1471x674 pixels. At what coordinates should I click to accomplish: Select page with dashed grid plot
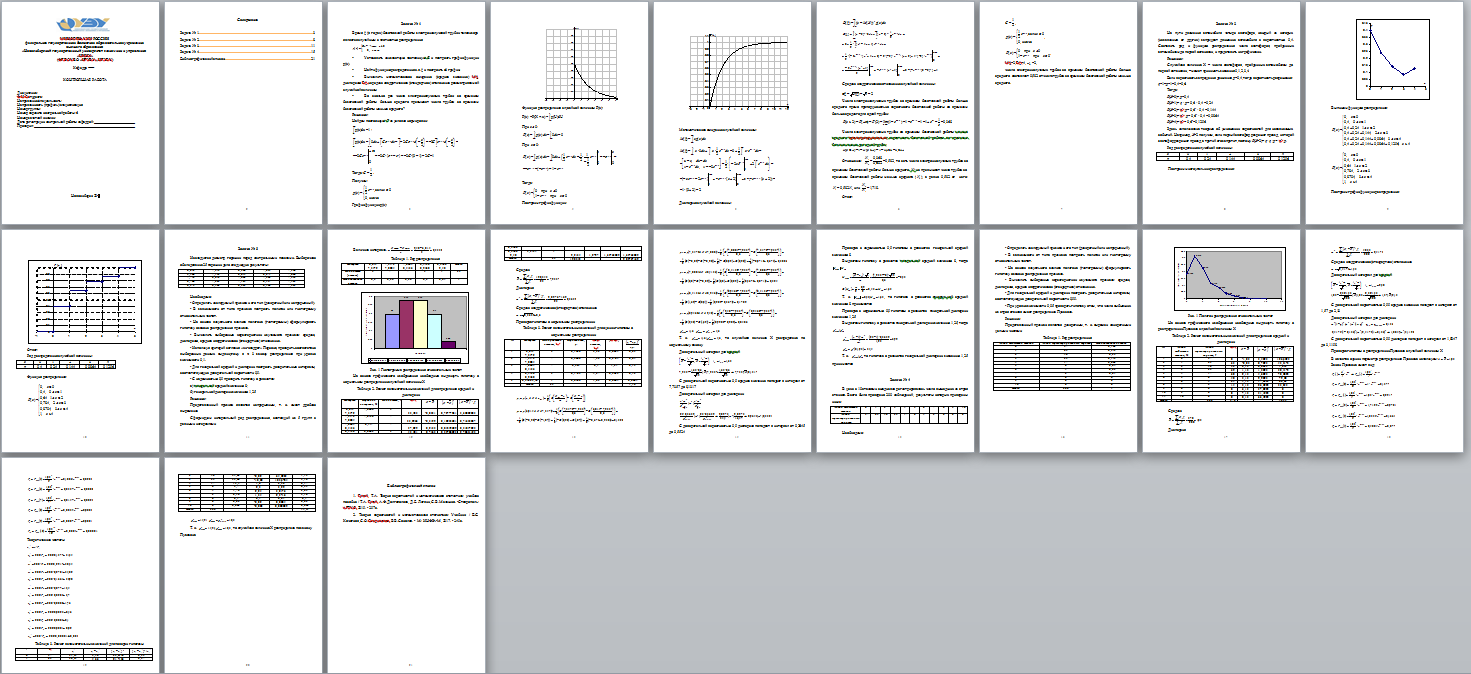(82, 342)
